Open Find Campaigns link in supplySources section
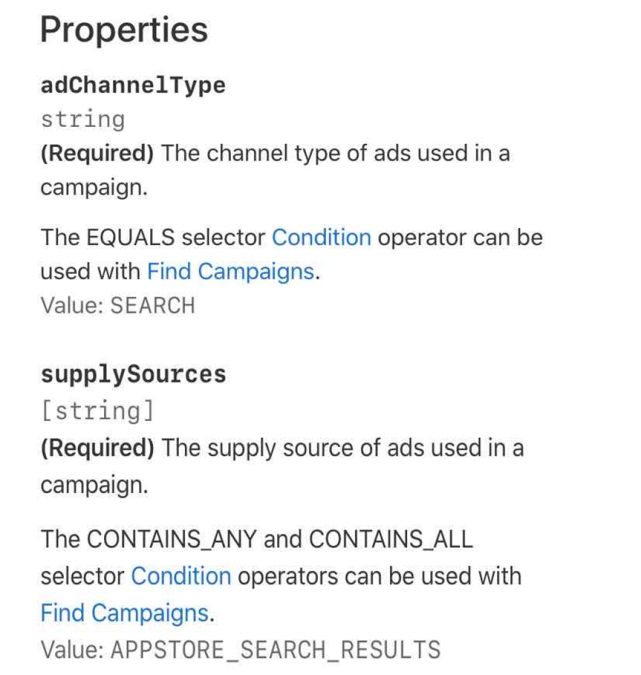Image resolution: width=641 pixels, height=675 pixels. (x=124, y=613)
